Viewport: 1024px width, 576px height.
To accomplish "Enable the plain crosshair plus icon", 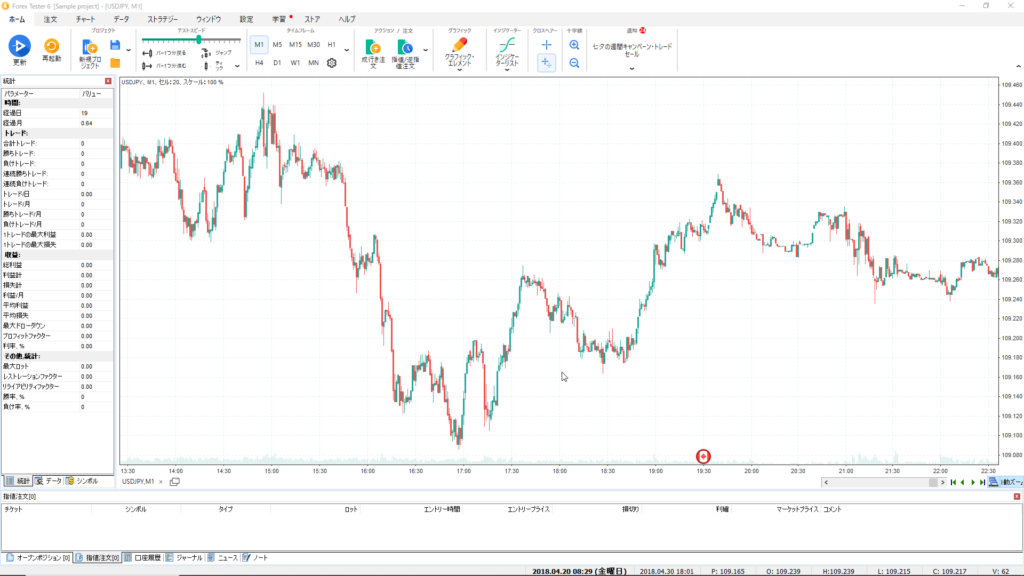I will click(547, 44).
